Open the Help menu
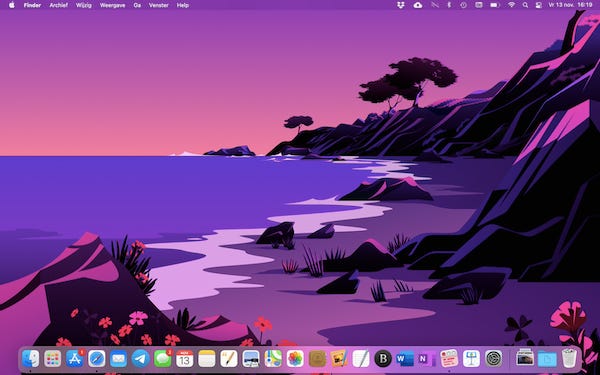600x375 pixels. point(183,5)
